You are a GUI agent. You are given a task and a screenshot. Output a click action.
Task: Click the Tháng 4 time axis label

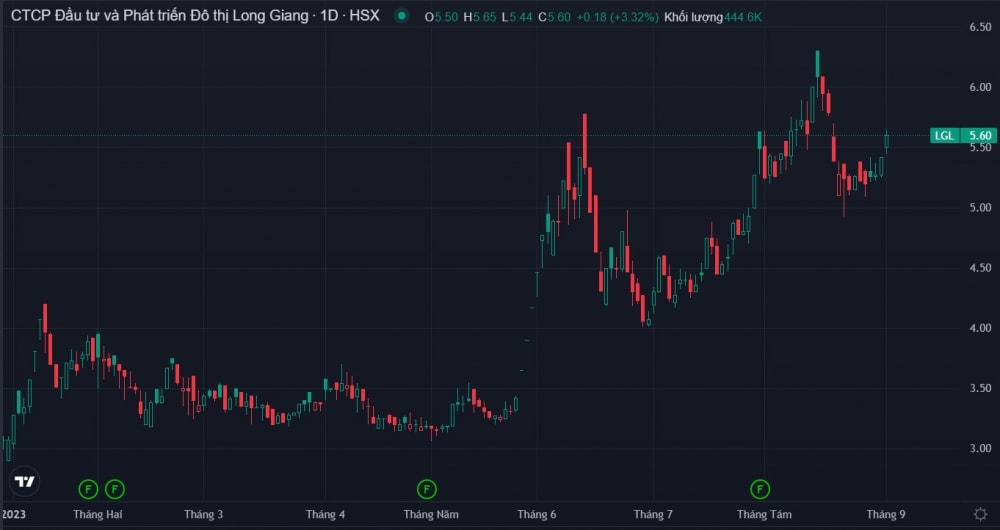point(325,514)
